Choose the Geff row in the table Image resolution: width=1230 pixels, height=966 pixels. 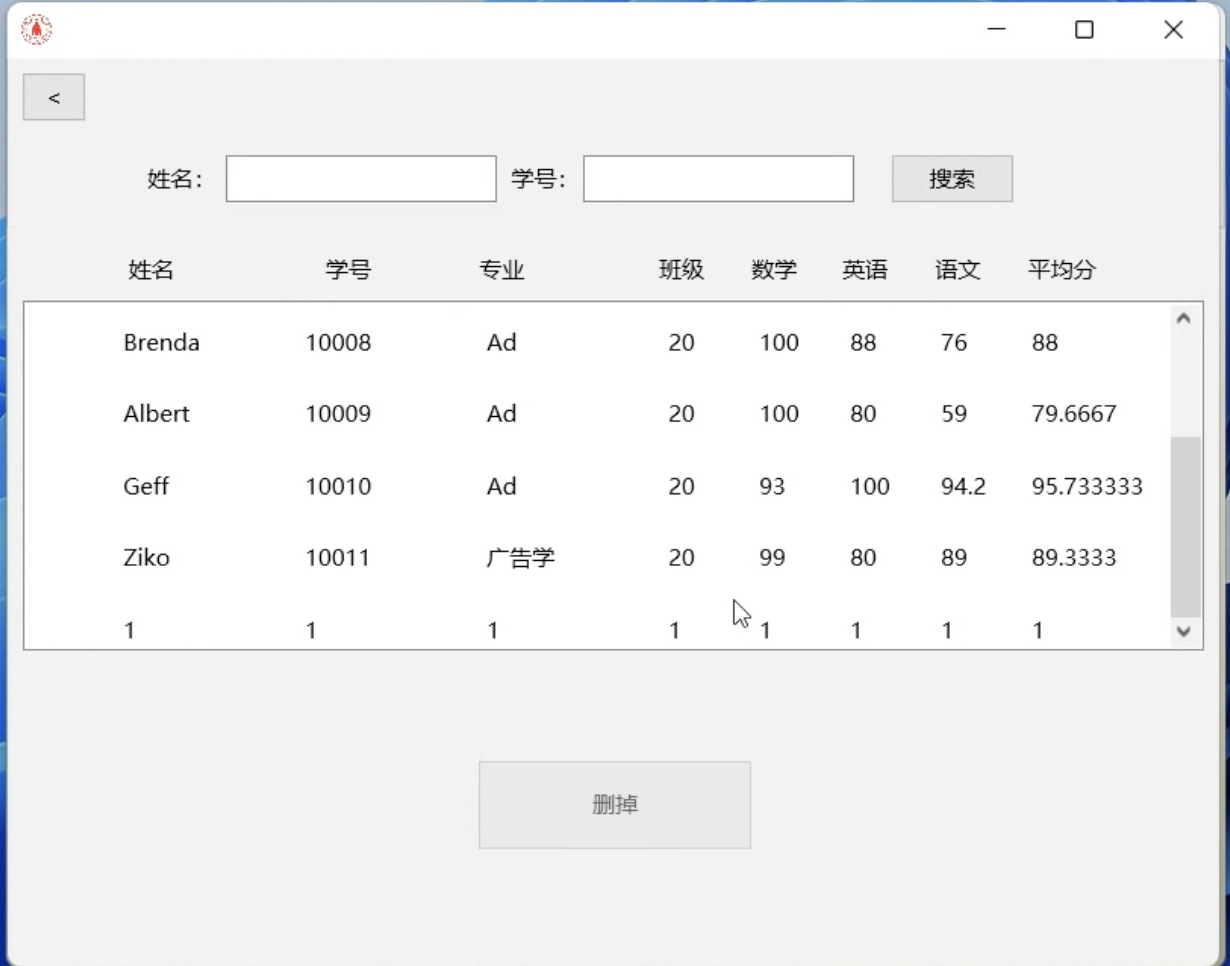146,487
